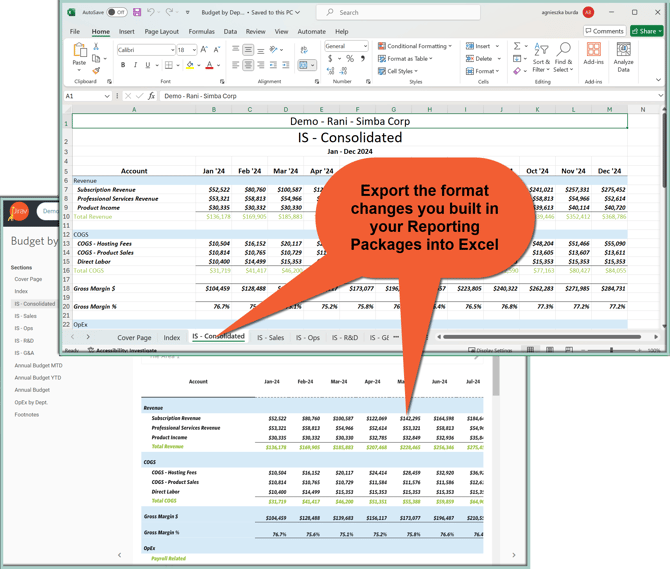Open the Page Layout ribbon tab
Viewport: 670px width, 569px height.
(161, 32)
